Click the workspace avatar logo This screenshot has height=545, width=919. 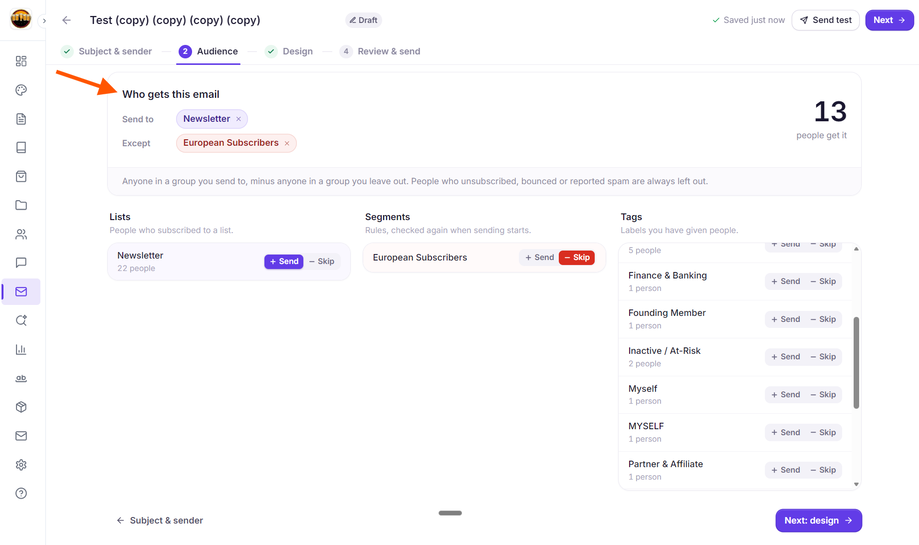click(x=21, y=19)
